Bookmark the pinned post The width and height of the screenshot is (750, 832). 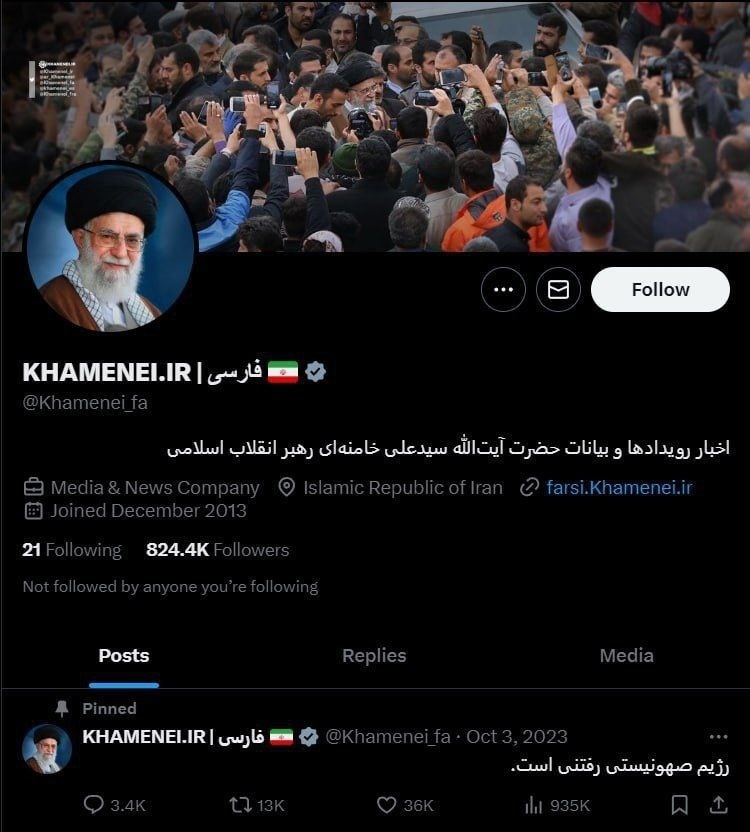(x=679, y=805)
